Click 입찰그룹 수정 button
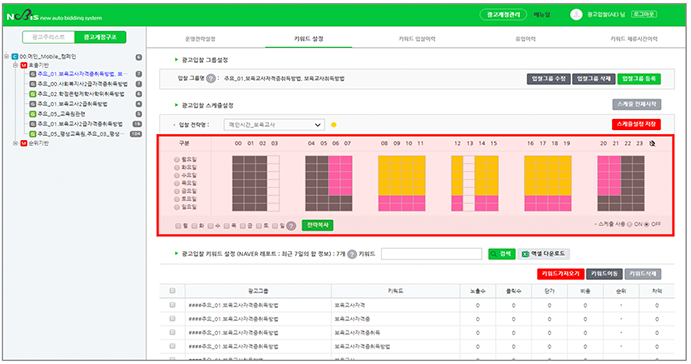 click(x=549, y=79)
